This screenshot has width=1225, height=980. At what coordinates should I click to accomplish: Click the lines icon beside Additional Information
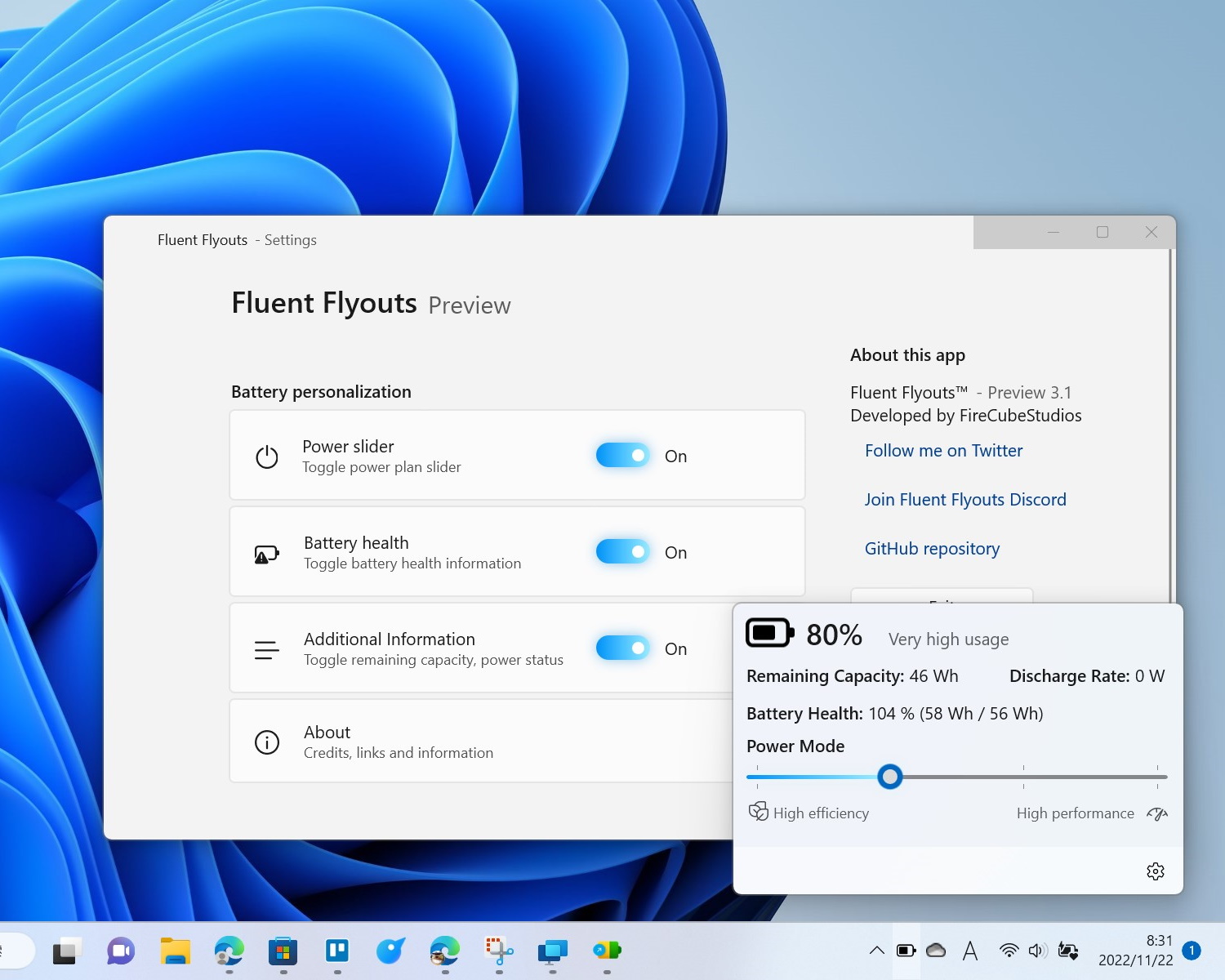[x=267, y=650]
